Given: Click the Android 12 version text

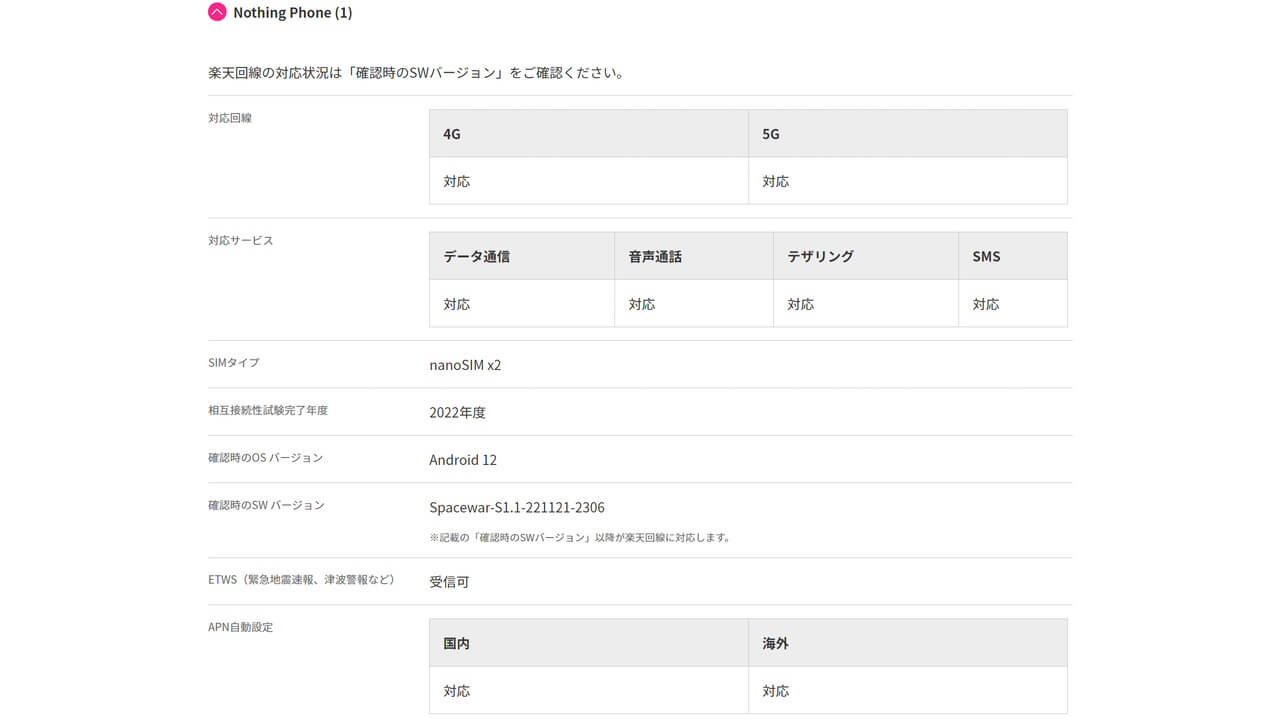Looking at the screenshot, I should point(463,460).
